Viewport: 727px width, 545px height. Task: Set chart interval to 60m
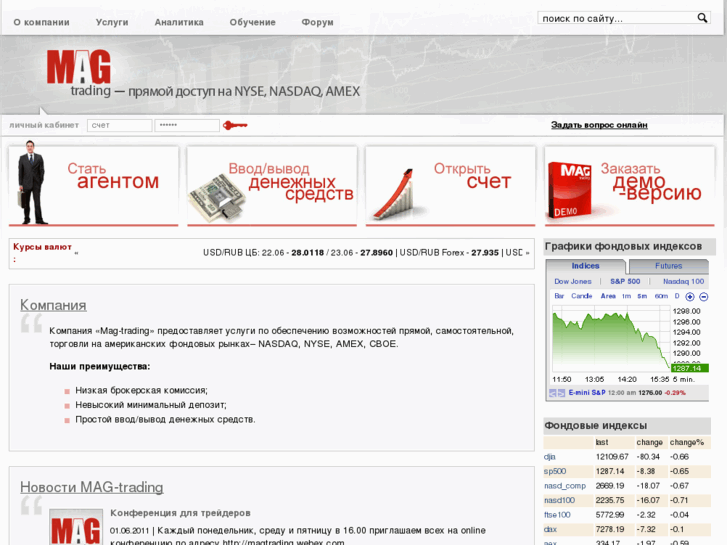point(661,296)
